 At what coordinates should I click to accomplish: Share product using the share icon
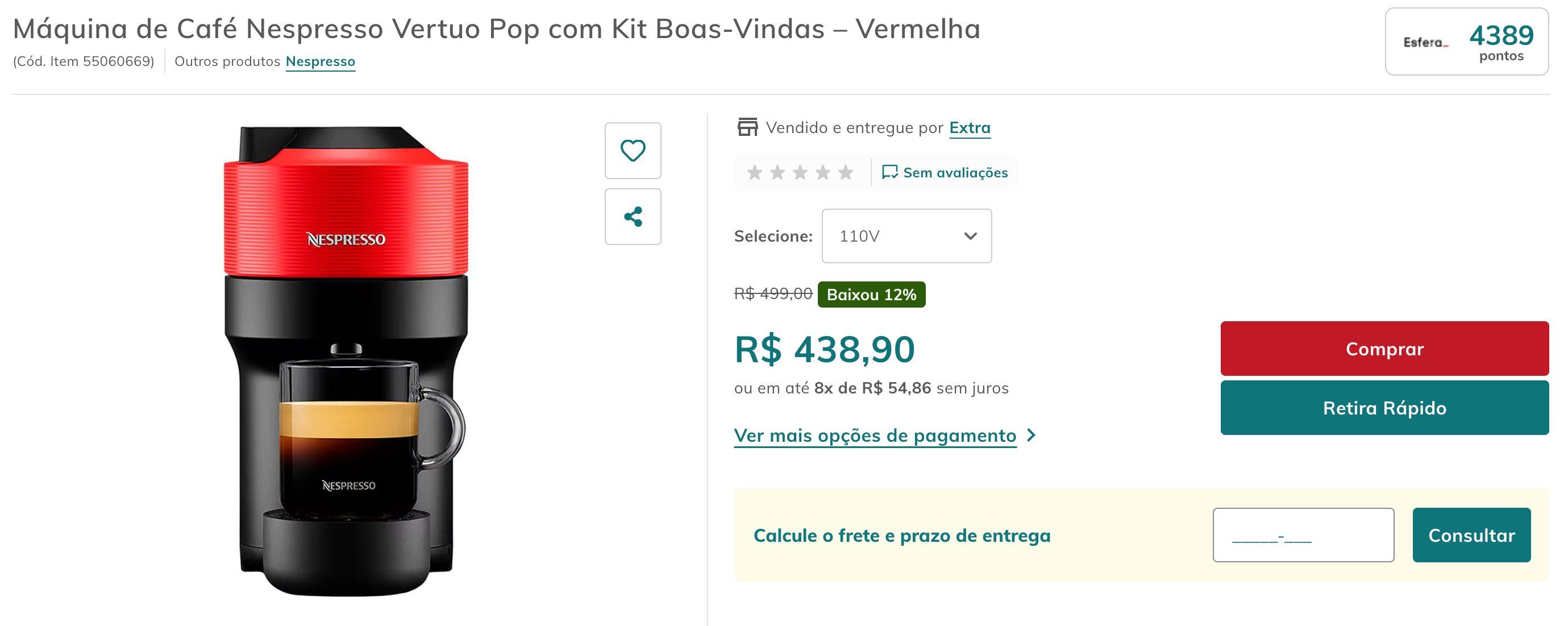coord(633,217)
